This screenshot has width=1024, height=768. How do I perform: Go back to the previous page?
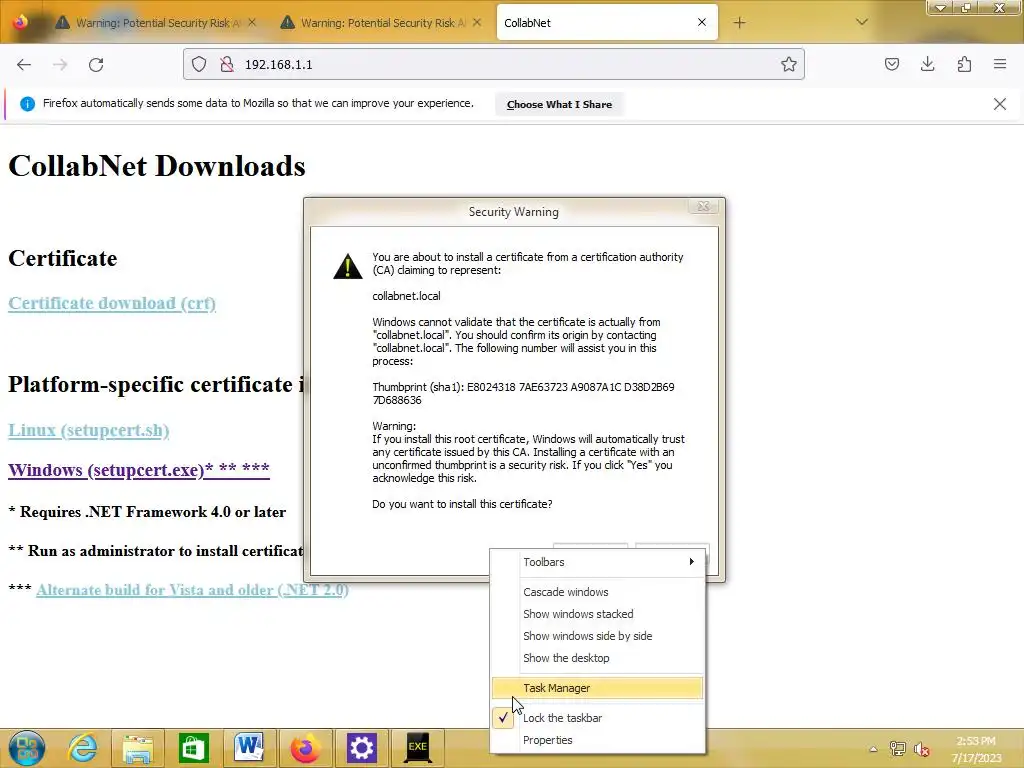coord(24,65)
